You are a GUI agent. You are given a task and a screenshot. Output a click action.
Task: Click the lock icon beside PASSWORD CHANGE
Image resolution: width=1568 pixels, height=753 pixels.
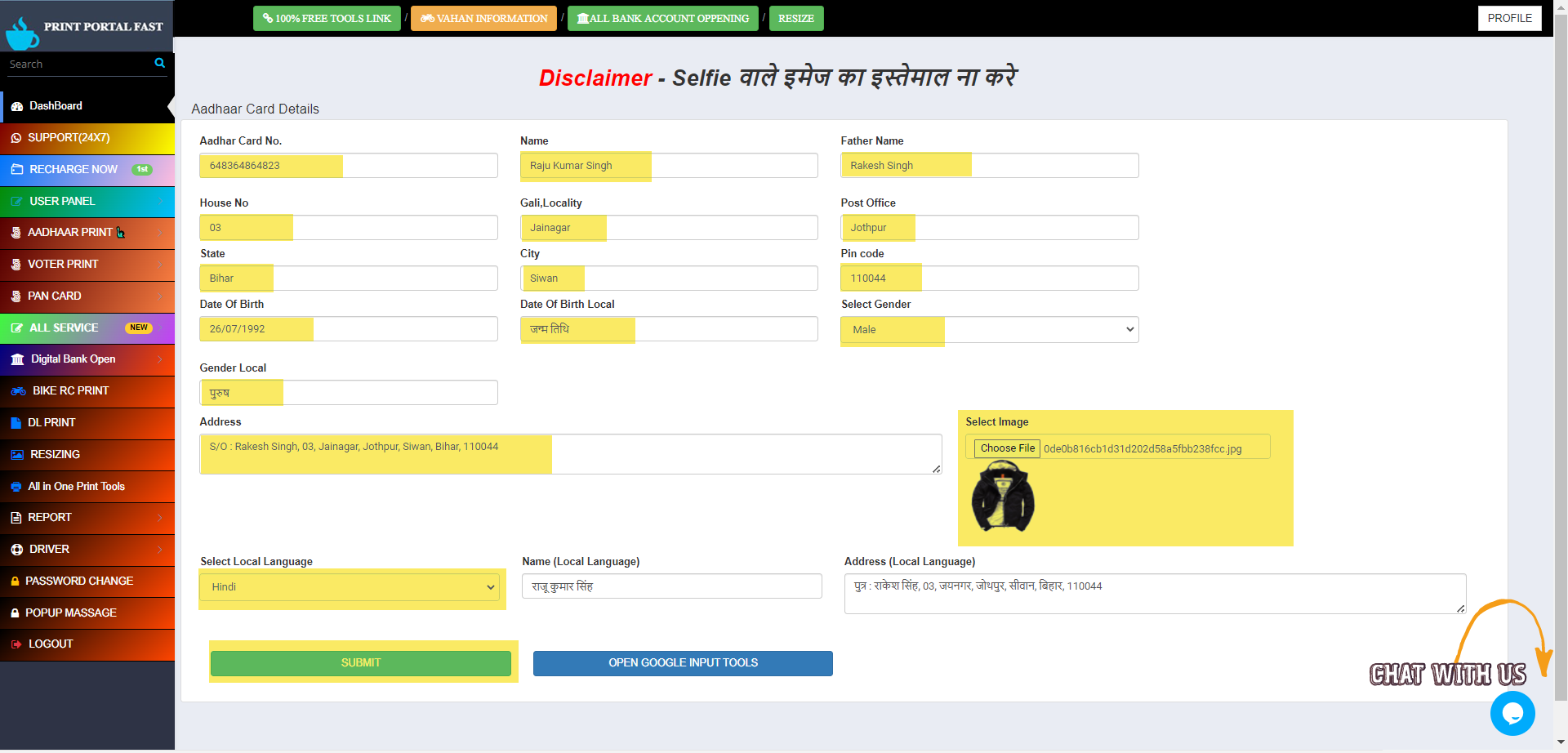pyautogui.click(x=15, y=581)
